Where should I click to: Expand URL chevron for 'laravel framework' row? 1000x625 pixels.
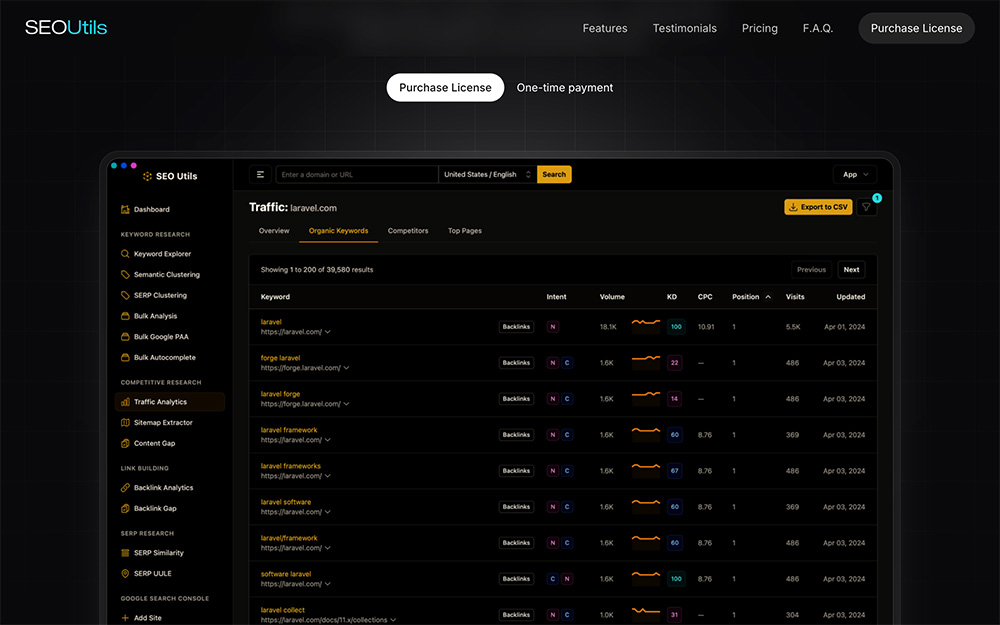[x=328, y=440]
